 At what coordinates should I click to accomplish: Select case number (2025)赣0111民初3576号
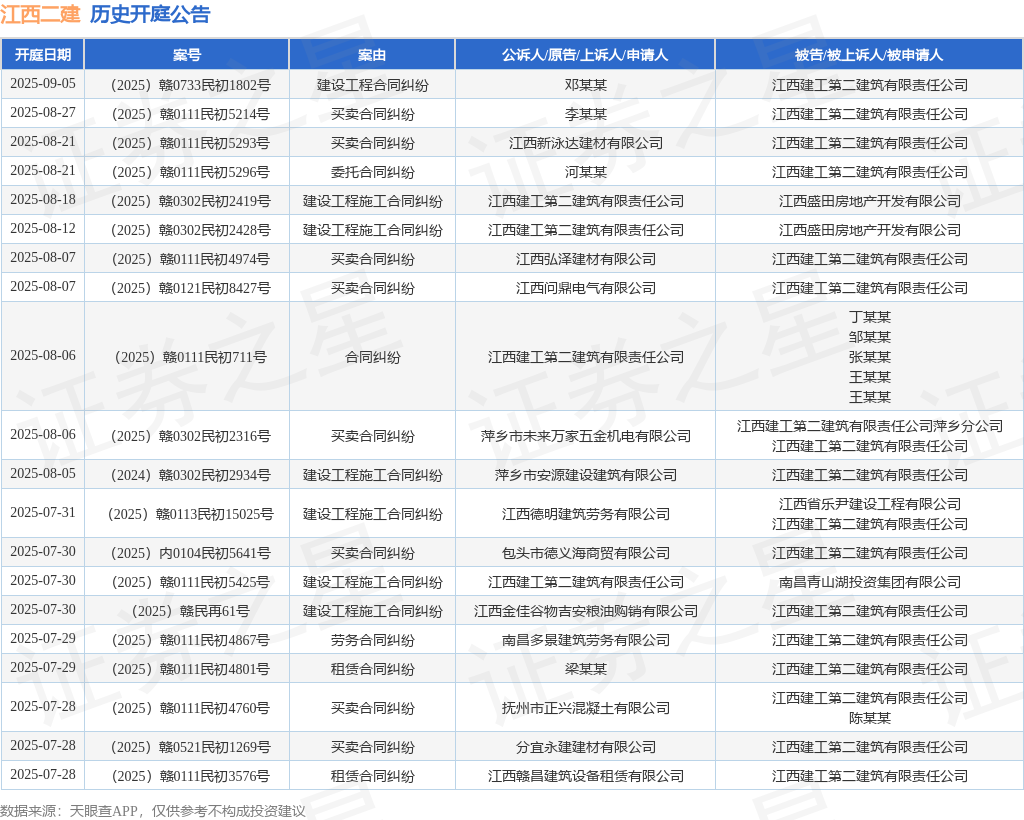point(190,776)
